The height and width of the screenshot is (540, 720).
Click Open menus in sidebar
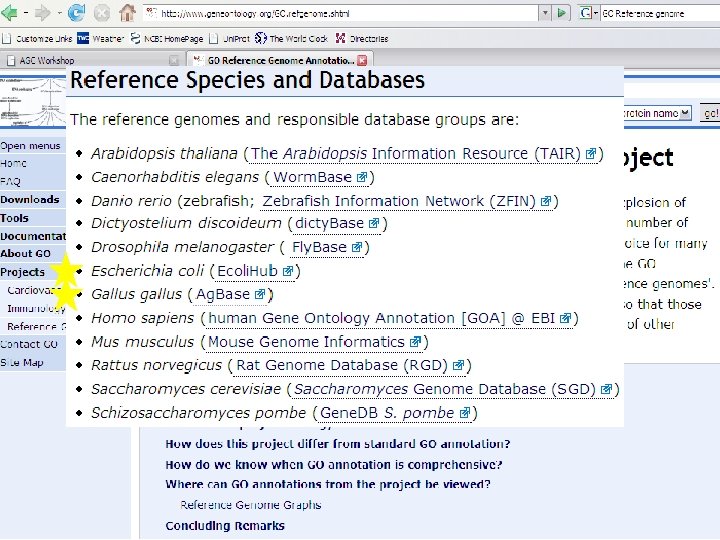(30, 146)
